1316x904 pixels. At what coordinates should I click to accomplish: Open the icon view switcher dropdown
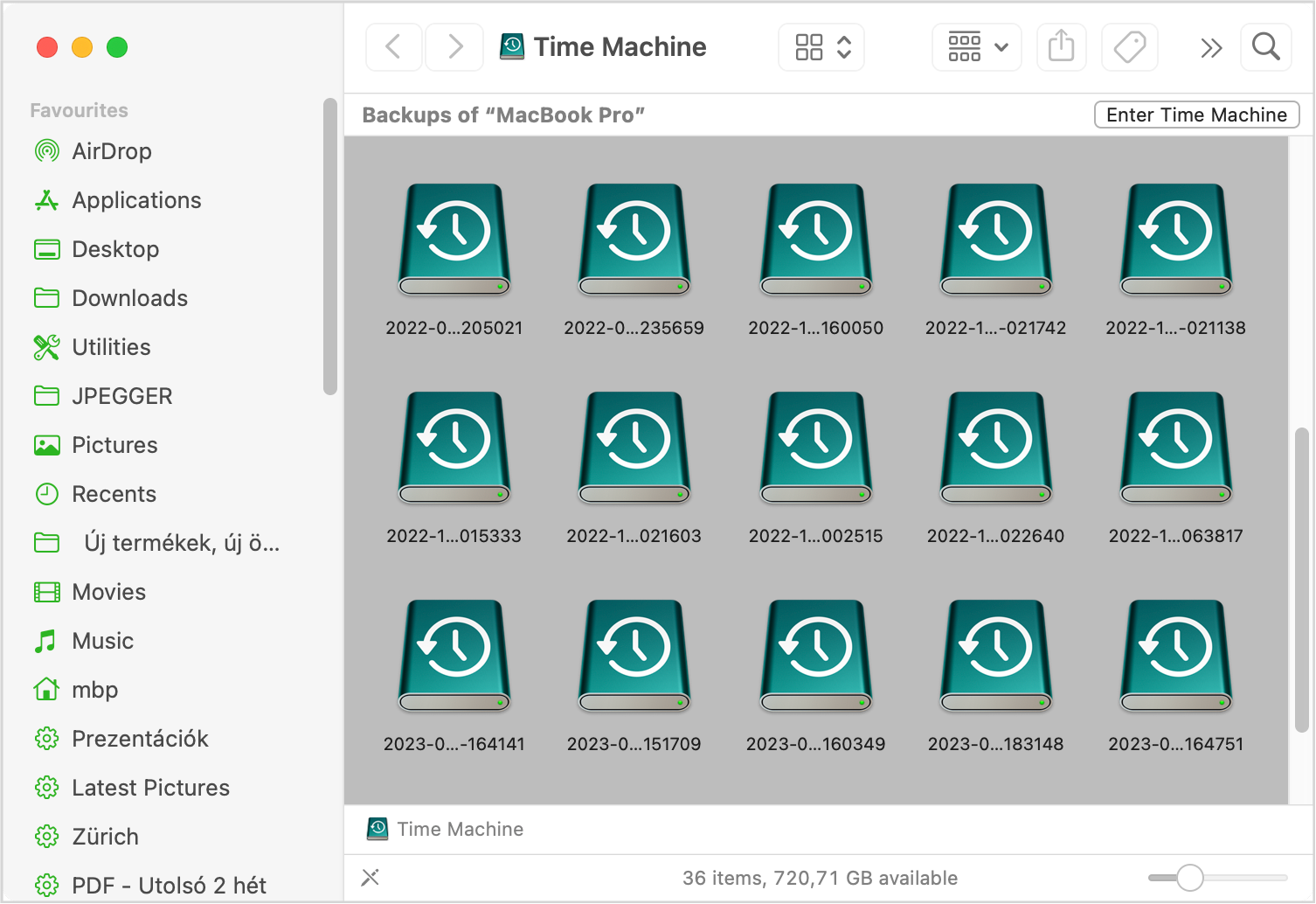821,46
